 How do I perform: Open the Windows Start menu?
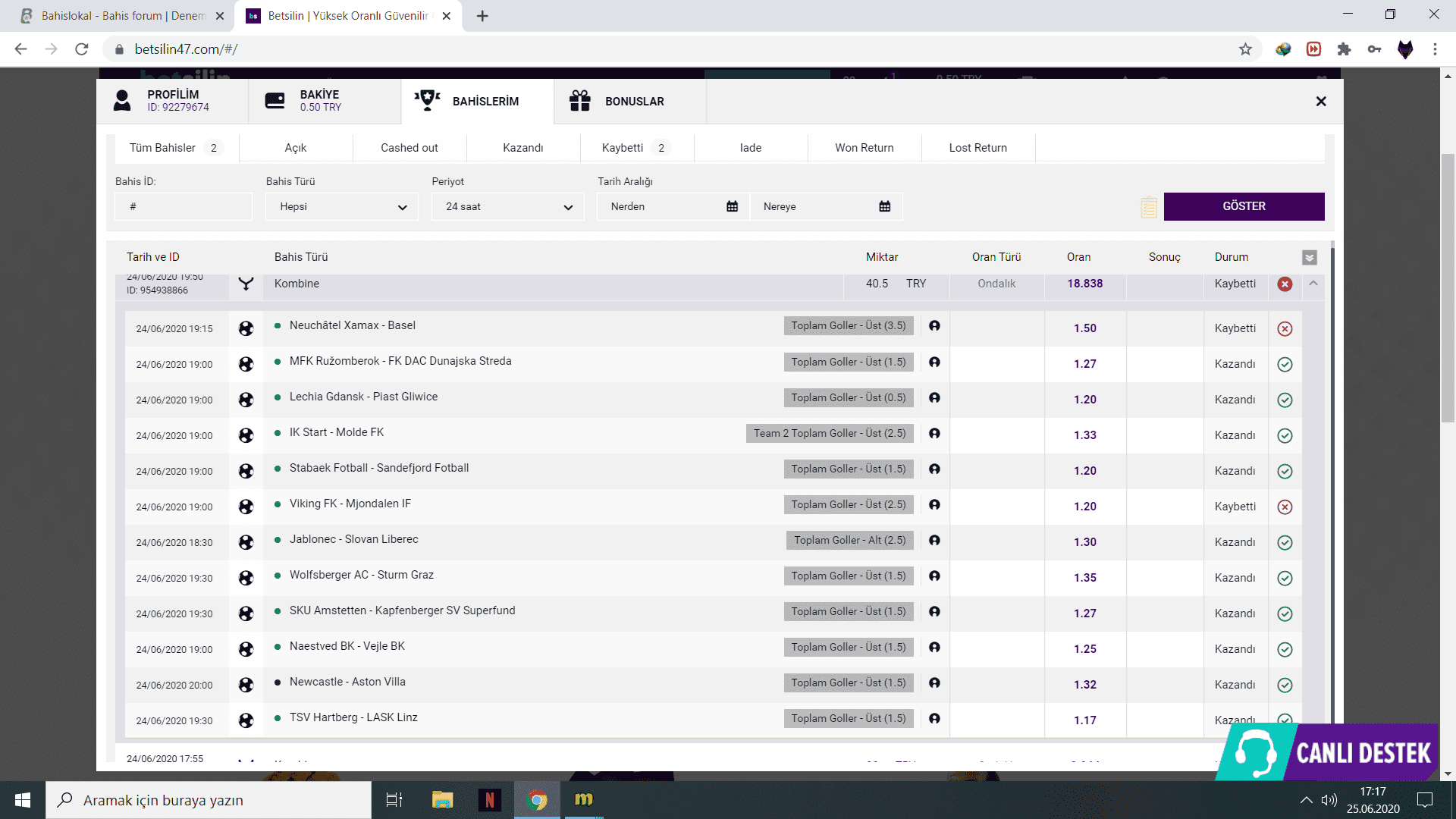pos(22,800)
